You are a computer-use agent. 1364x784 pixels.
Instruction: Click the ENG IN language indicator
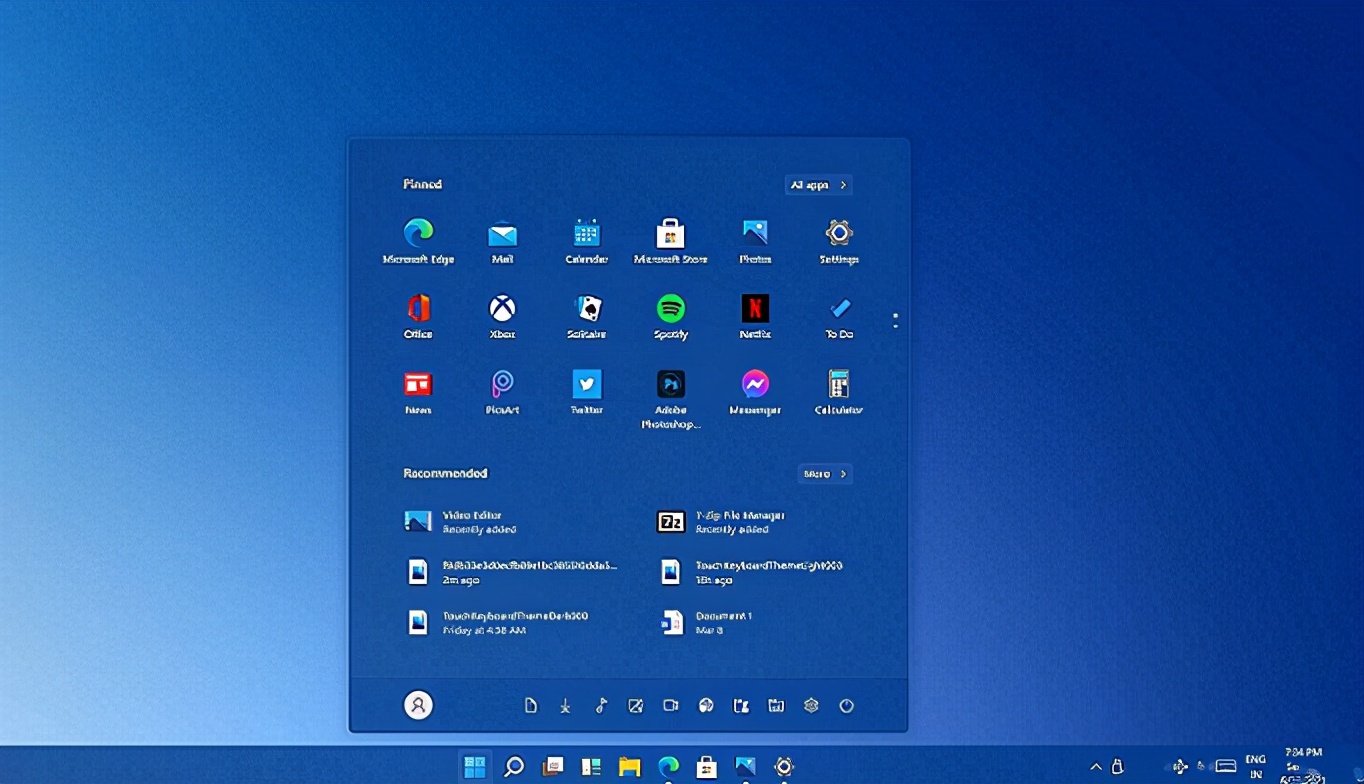pyautogui.click(x=1255, y=767)
